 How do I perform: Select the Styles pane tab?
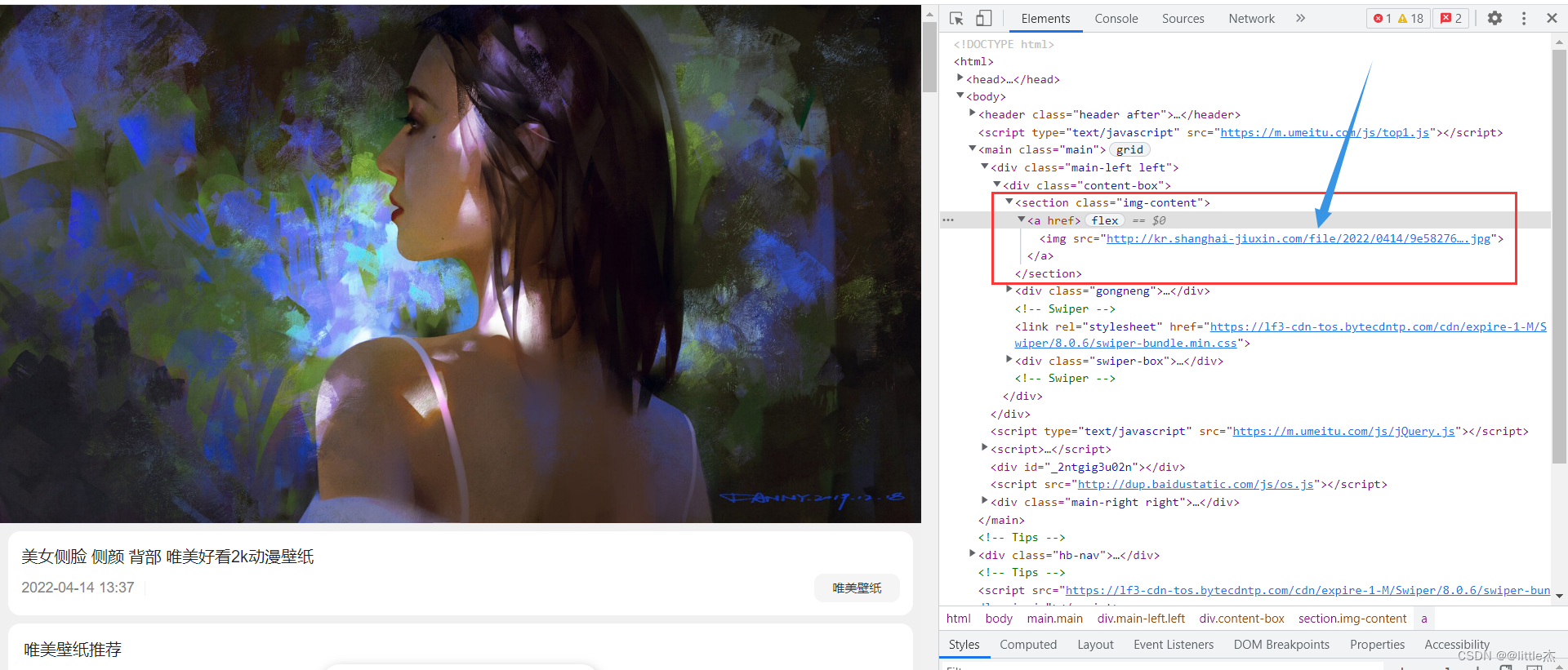tap(964, 645)
